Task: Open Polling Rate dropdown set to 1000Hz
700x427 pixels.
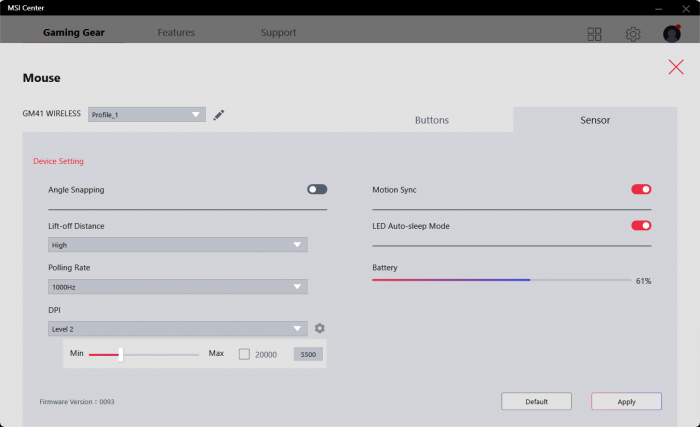Action: [178, 287]
